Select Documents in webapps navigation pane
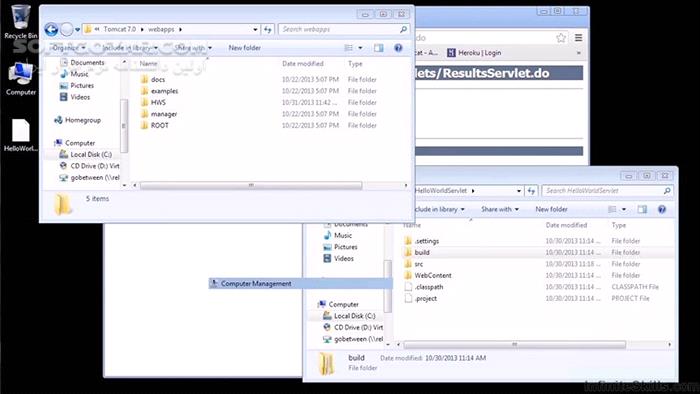 tap(83, 62)
